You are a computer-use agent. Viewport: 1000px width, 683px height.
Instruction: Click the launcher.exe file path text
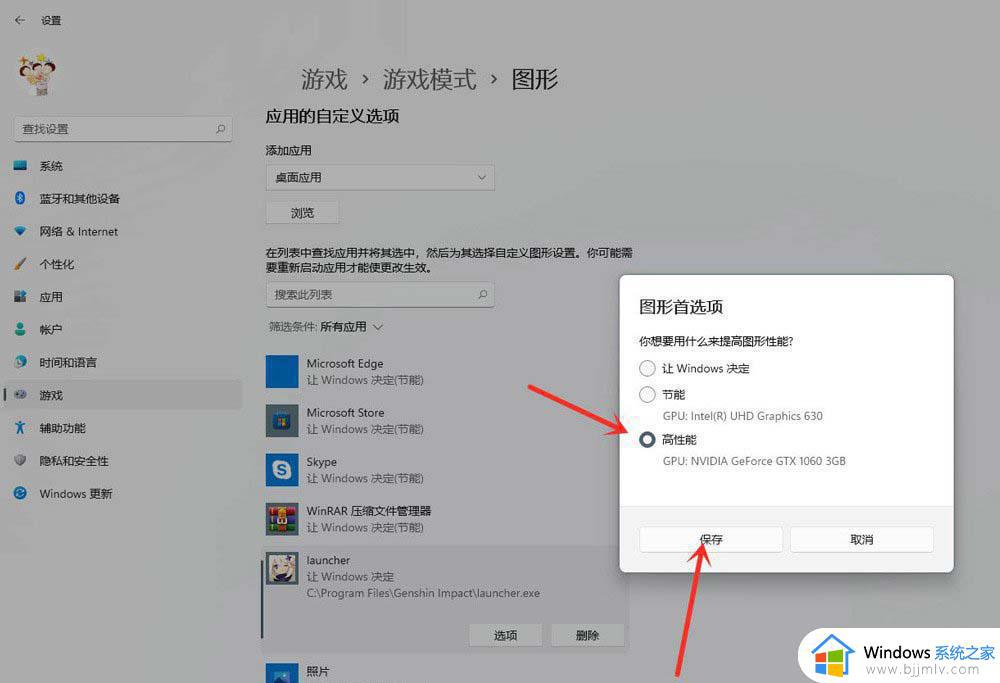coord(423,593)
